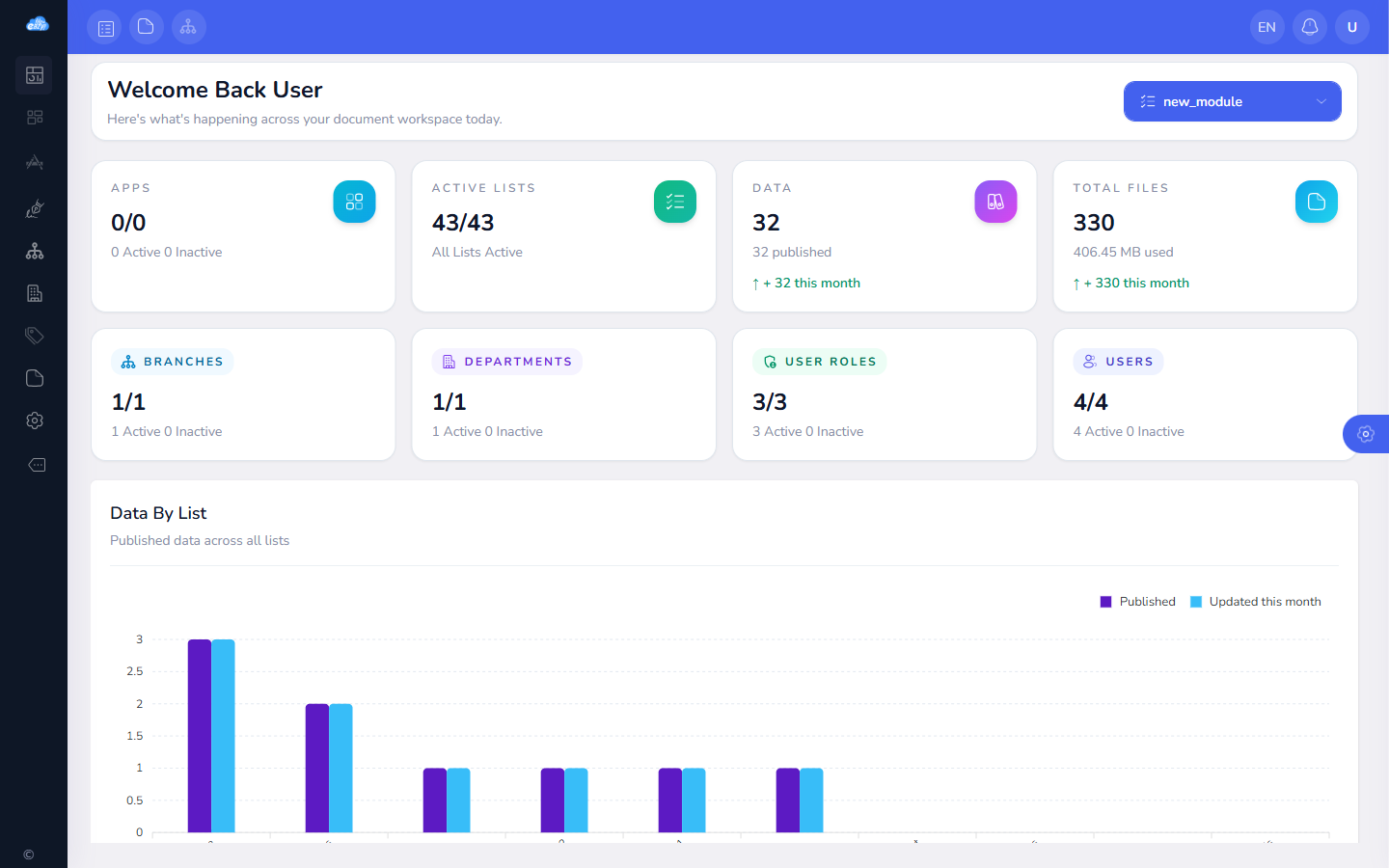
Task: Click the list icon in top bar
Action: tap(104, 27)
